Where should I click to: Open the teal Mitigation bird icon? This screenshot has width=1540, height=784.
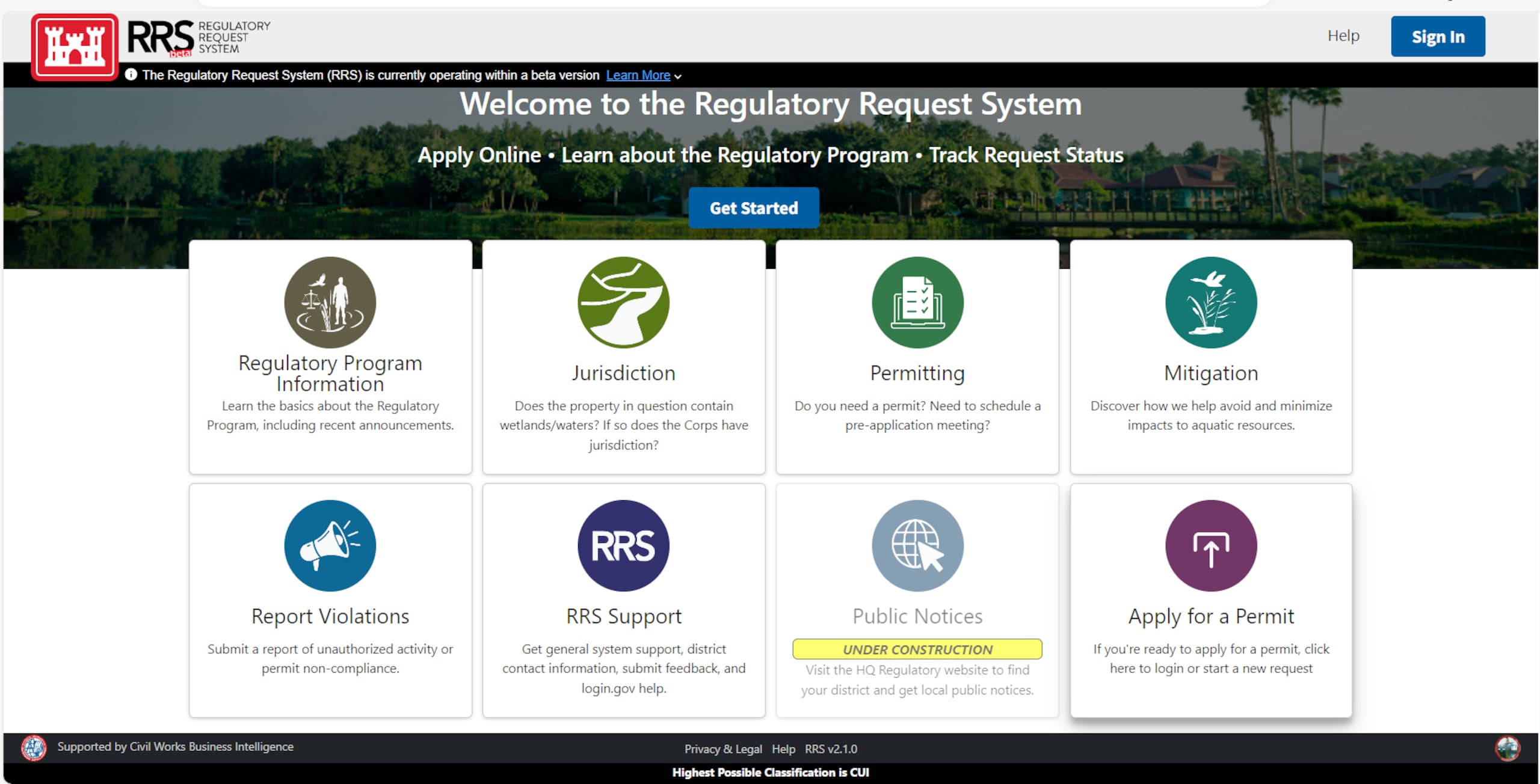pyautogui.click(x=1210, y=303)
